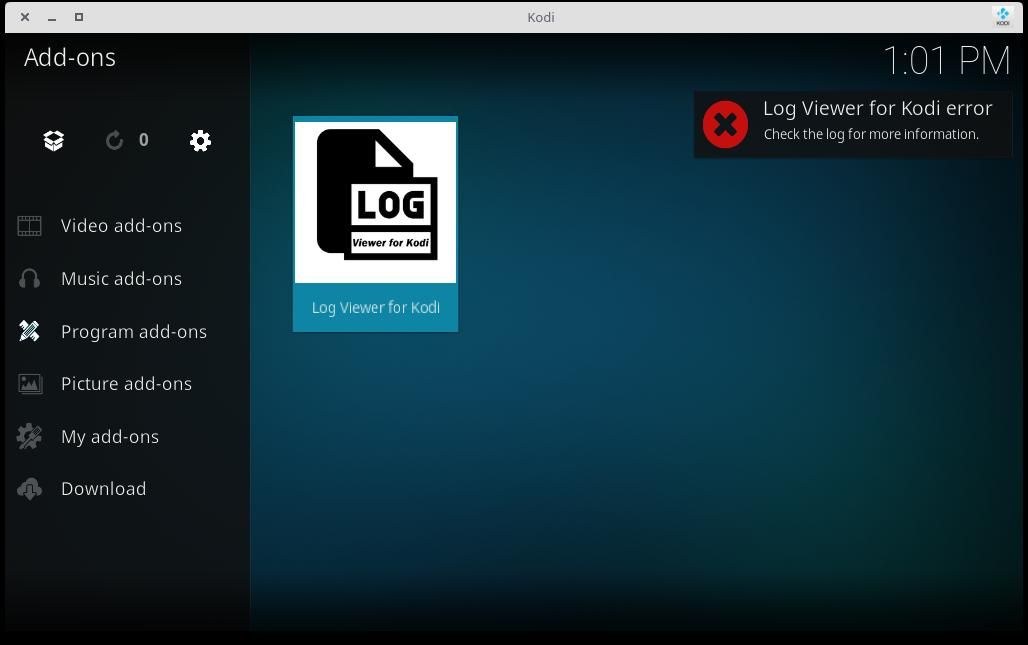Click the refresh repositories icon
The width and height of the screenshot is (1028, 645).
[113, 140]
